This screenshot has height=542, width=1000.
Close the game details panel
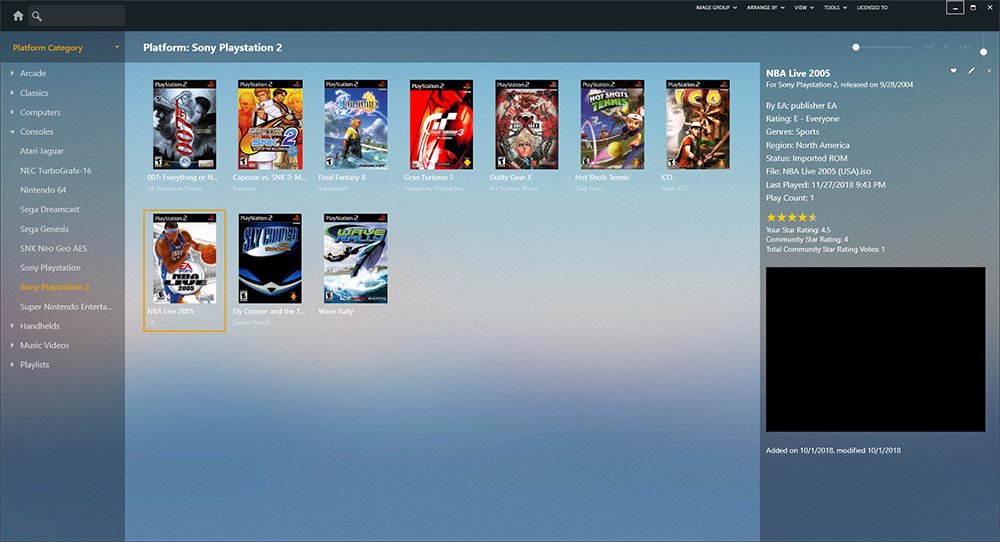pos(989,71)
